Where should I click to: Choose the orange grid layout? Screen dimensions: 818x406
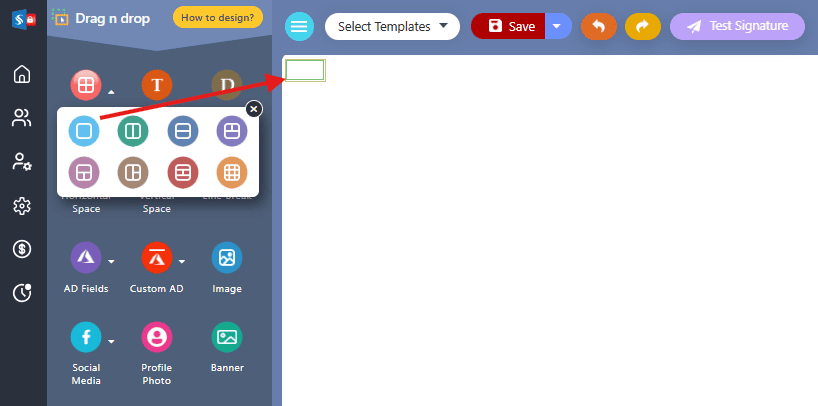pos(232,172)
